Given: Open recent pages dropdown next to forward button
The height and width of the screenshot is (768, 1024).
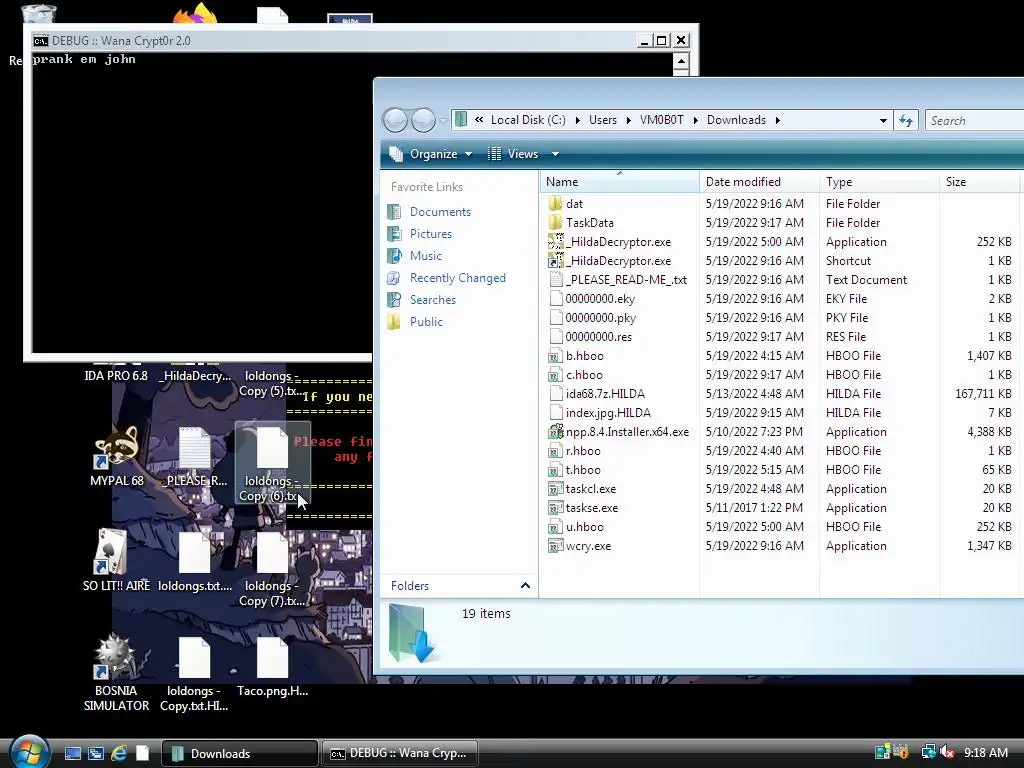Looking at the screenshot, I should [x=443, y=120].
